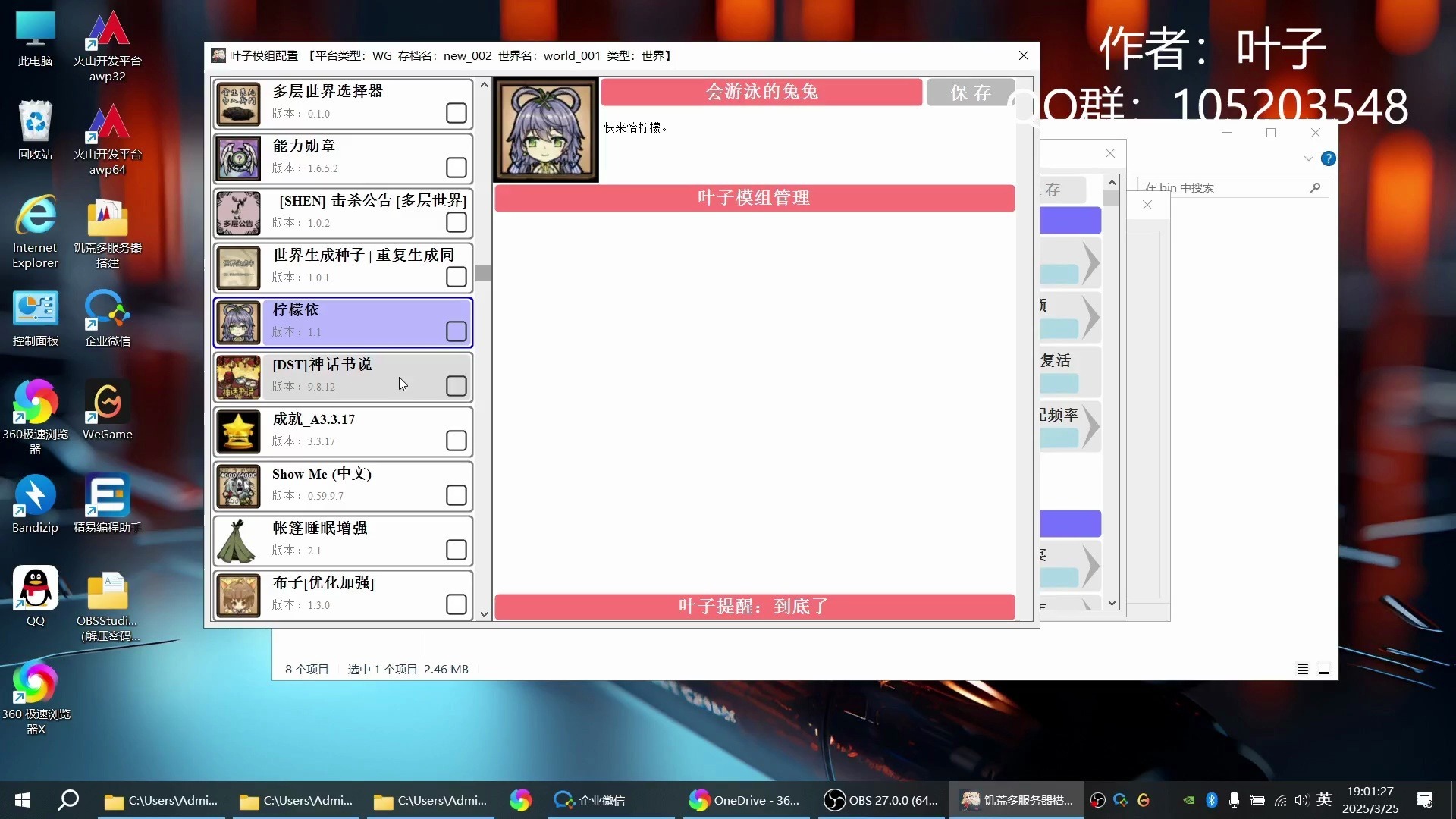Click the 在 bin 中搜索 search field
The height and width of the screenshot is (819, 1456).
(1232, 187)
